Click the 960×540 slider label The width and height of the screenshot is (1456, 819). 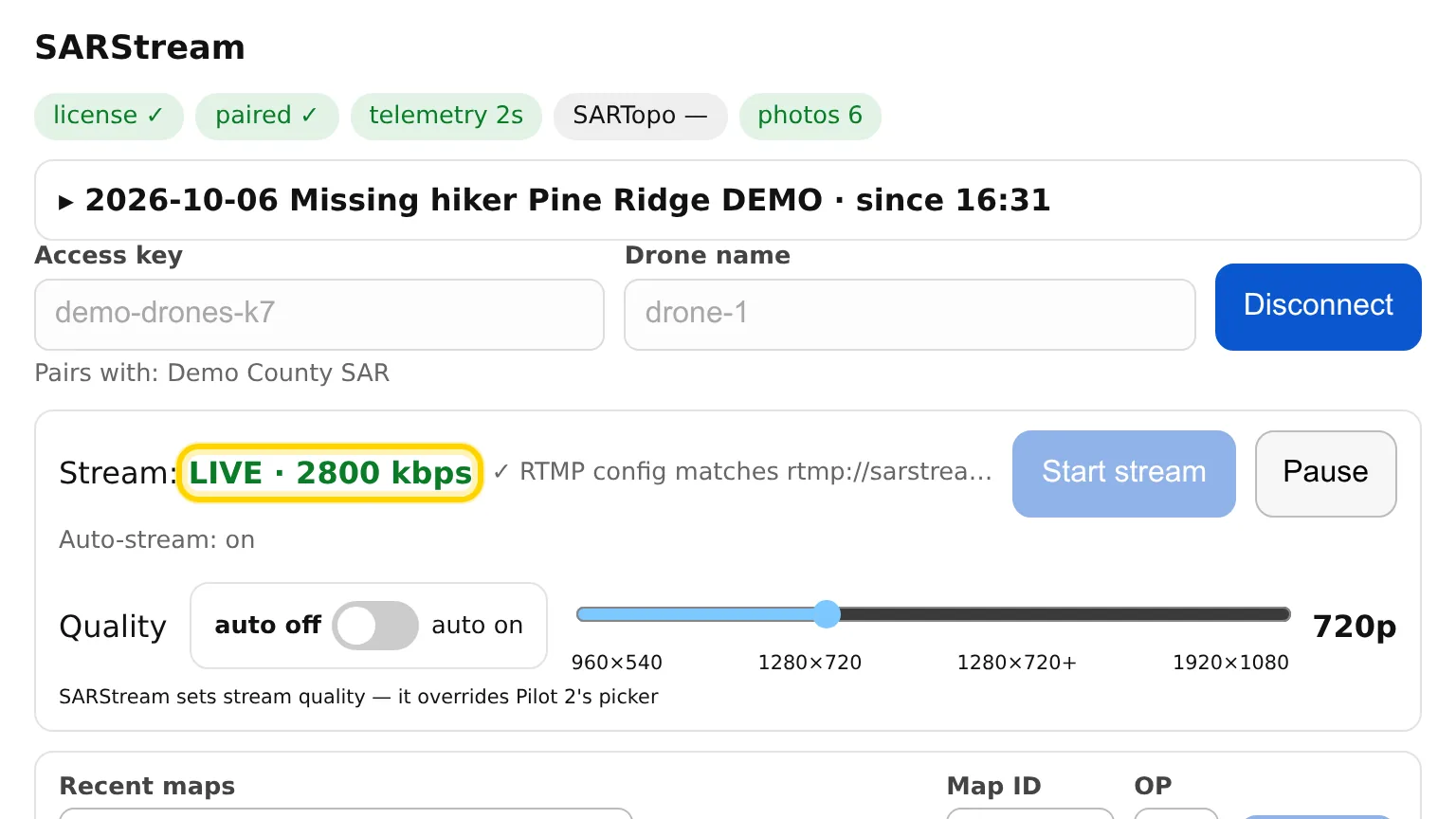pos(616,663)
